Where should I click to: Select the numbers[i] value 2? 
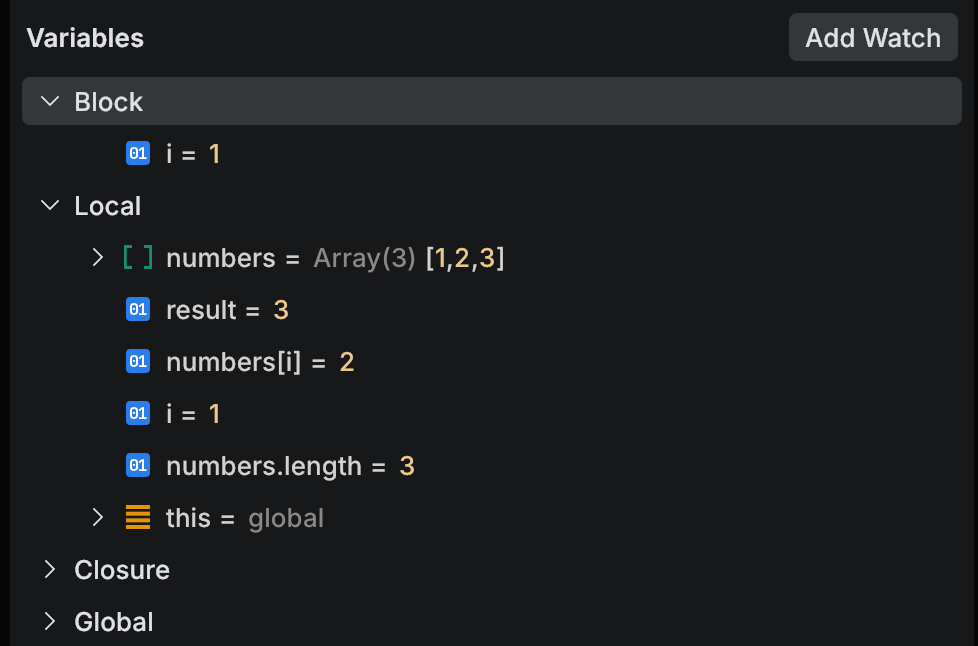(x=347, y=362)
